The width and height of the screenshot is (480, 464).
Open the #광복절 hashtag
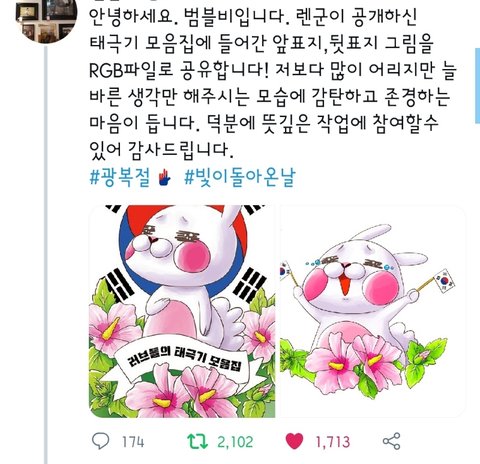point(120,177)
